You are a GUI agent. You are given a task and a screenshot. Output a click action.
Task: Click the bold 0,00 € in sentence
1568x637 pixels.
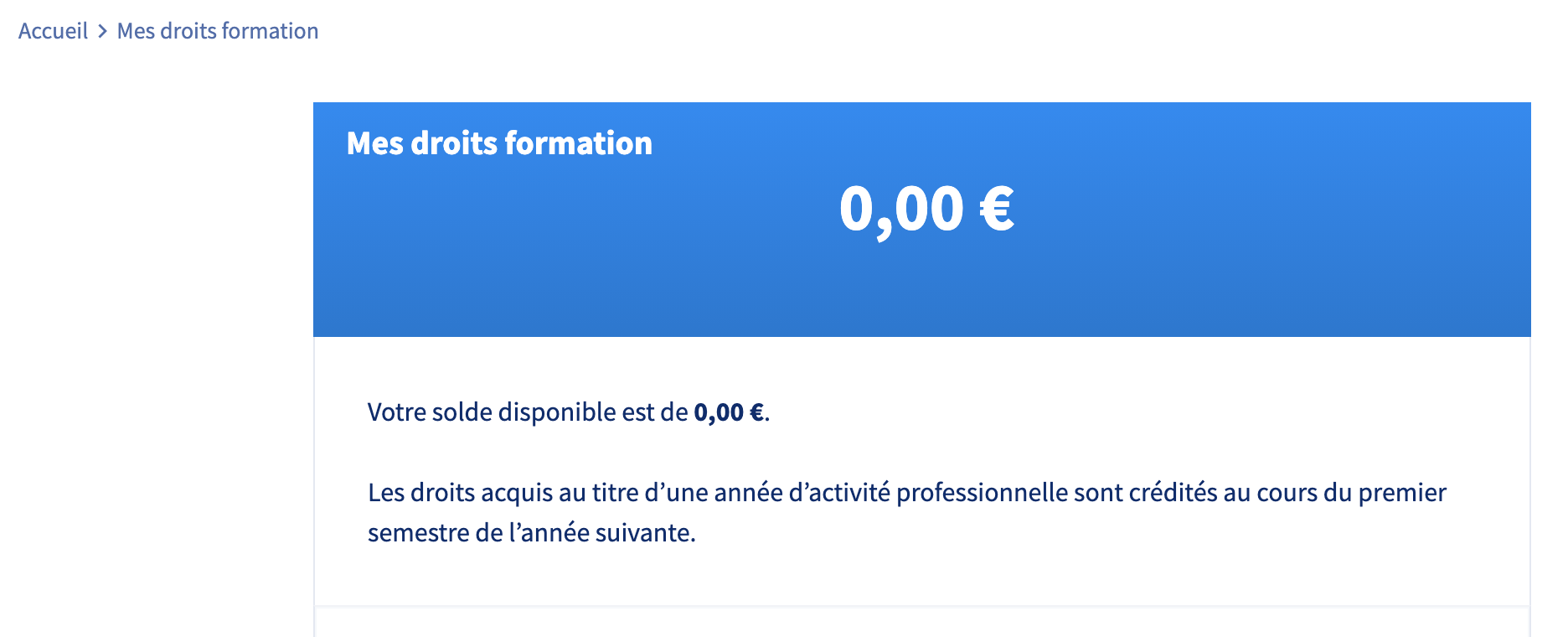[729, 412]
